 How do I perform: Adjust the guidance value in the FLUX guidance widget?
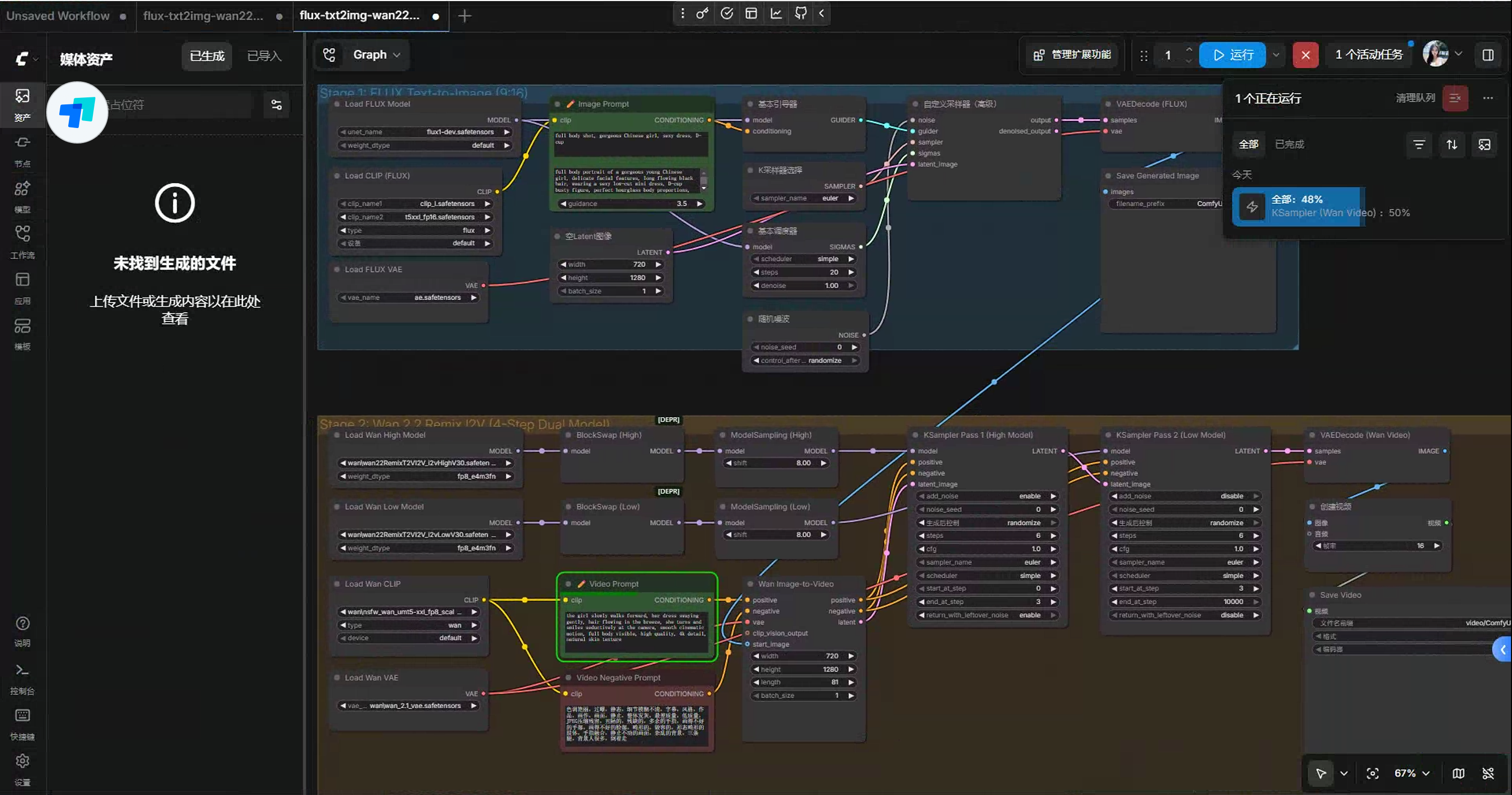631,204
